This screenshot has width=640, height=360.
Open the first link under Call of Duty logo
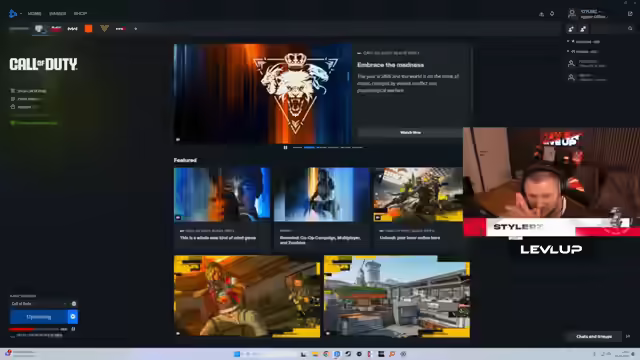28,91
